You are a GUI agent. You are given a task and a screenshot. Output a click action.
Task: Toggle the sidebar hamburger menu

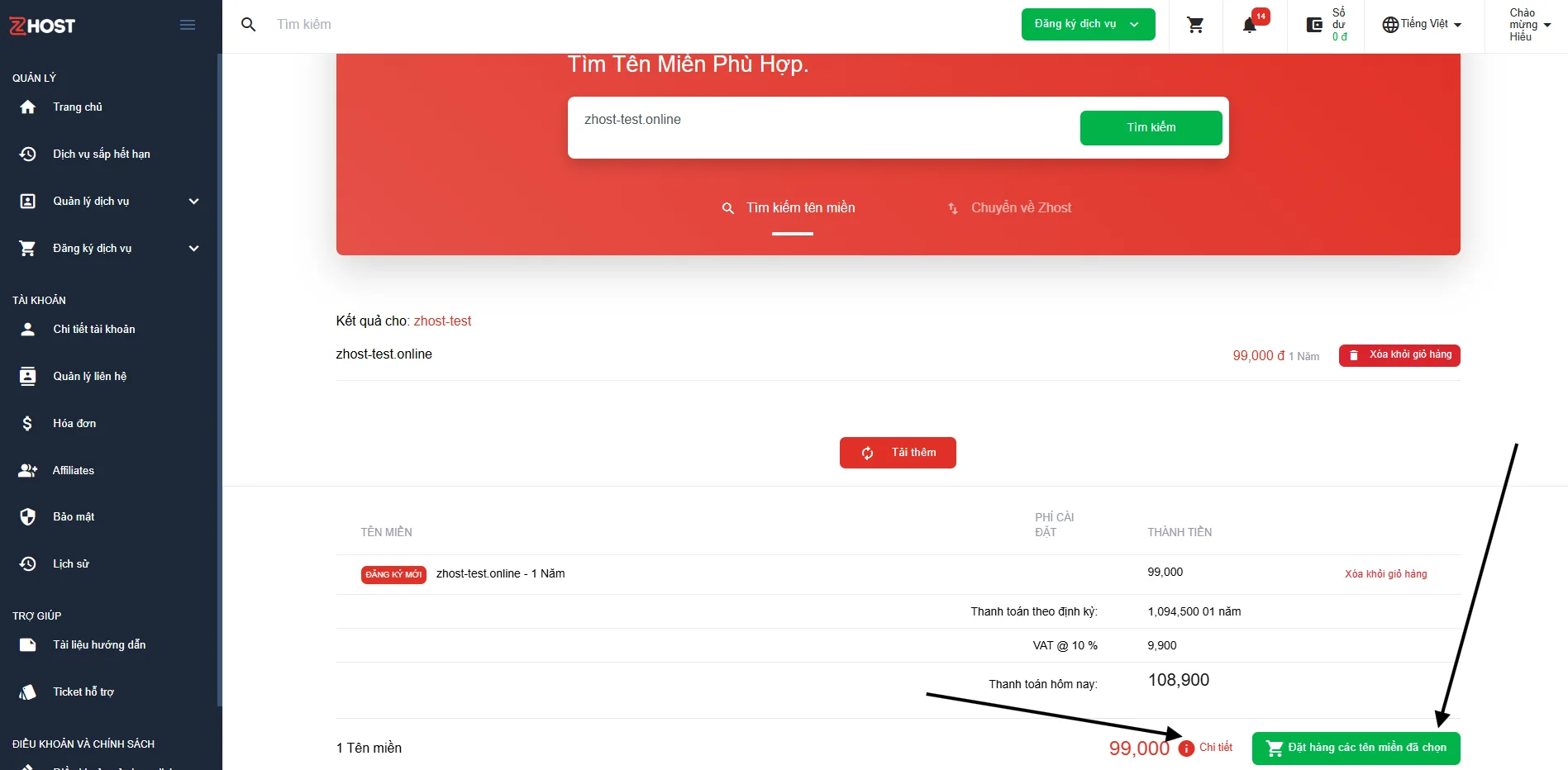click(x=188, y=25)
